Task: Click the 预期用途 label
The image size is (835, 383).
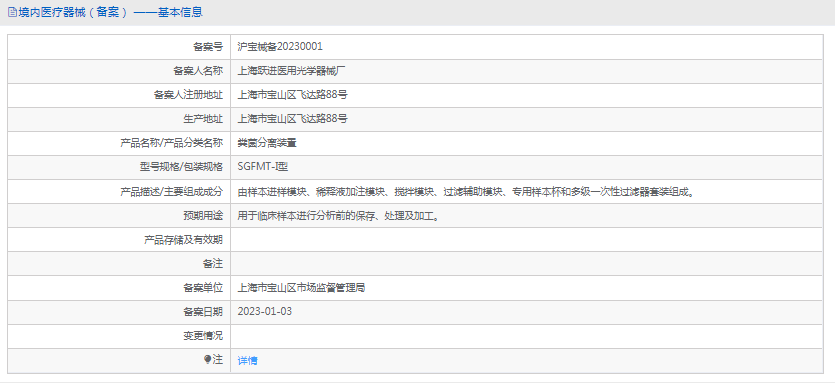Action: (x=203, y=216)
